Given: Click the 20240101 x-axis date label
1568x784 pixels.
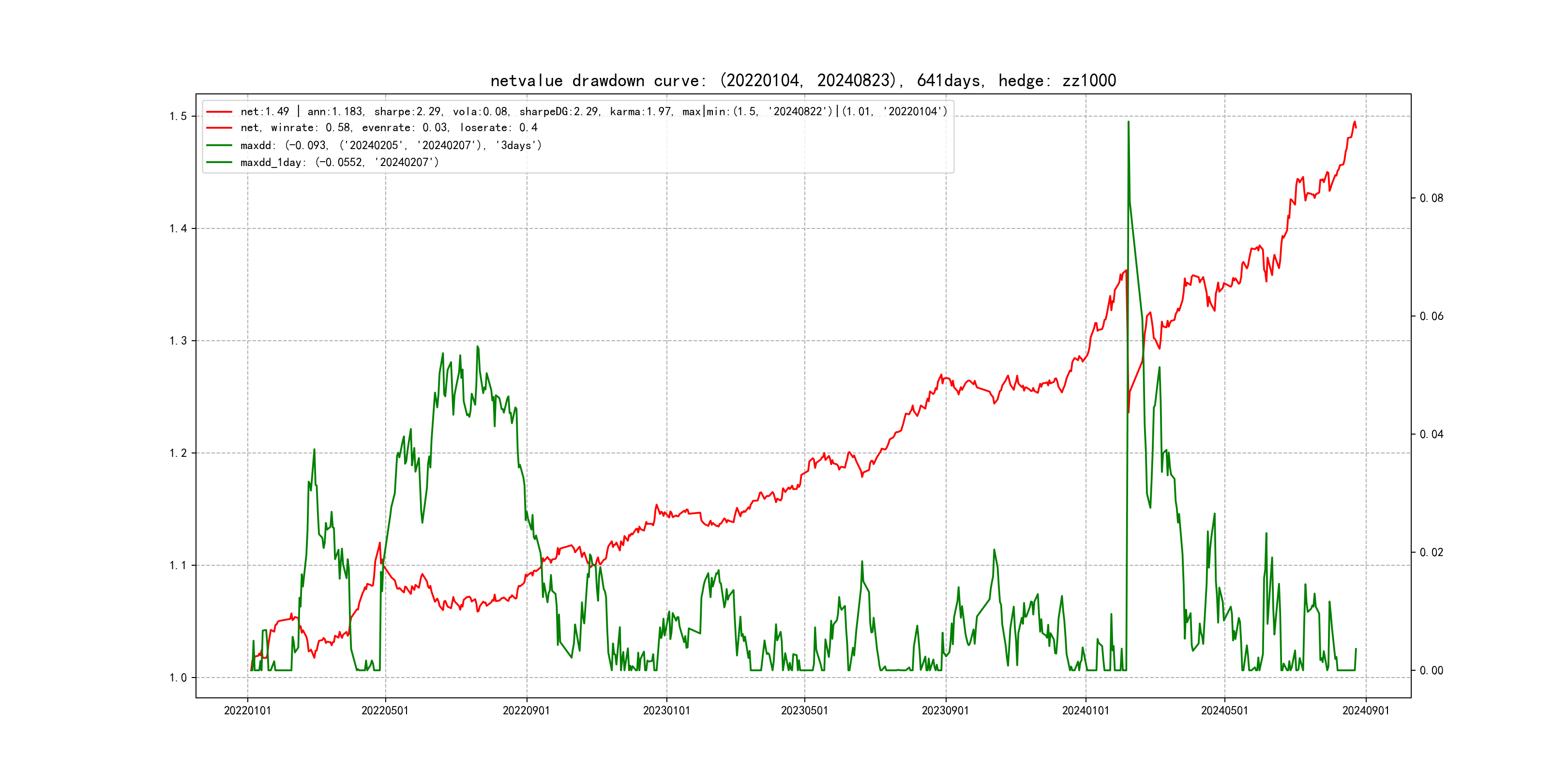Looking at the screenshot, I should click(1086, 711).
